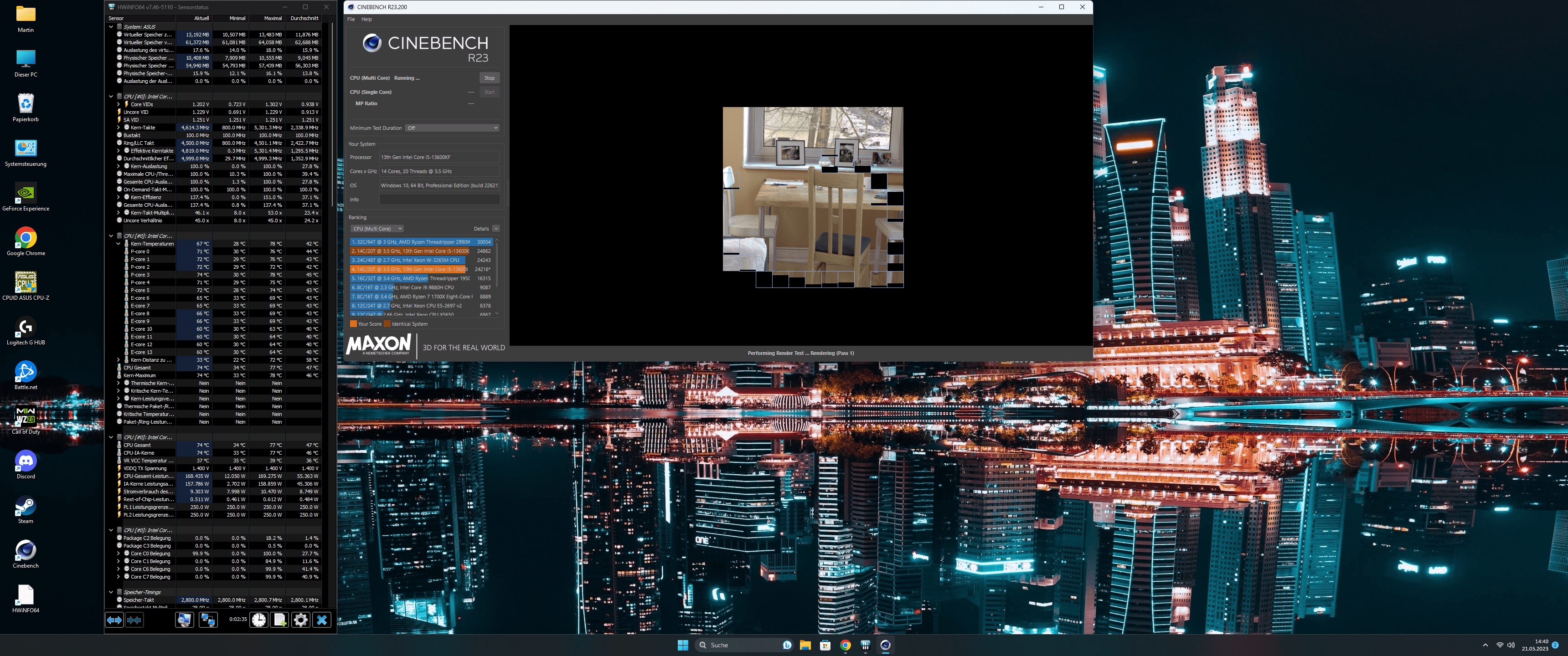1568x656 pixels.
Task: Click HWiNFO expand columns double-arrow icon
Action: click(114, 620)
